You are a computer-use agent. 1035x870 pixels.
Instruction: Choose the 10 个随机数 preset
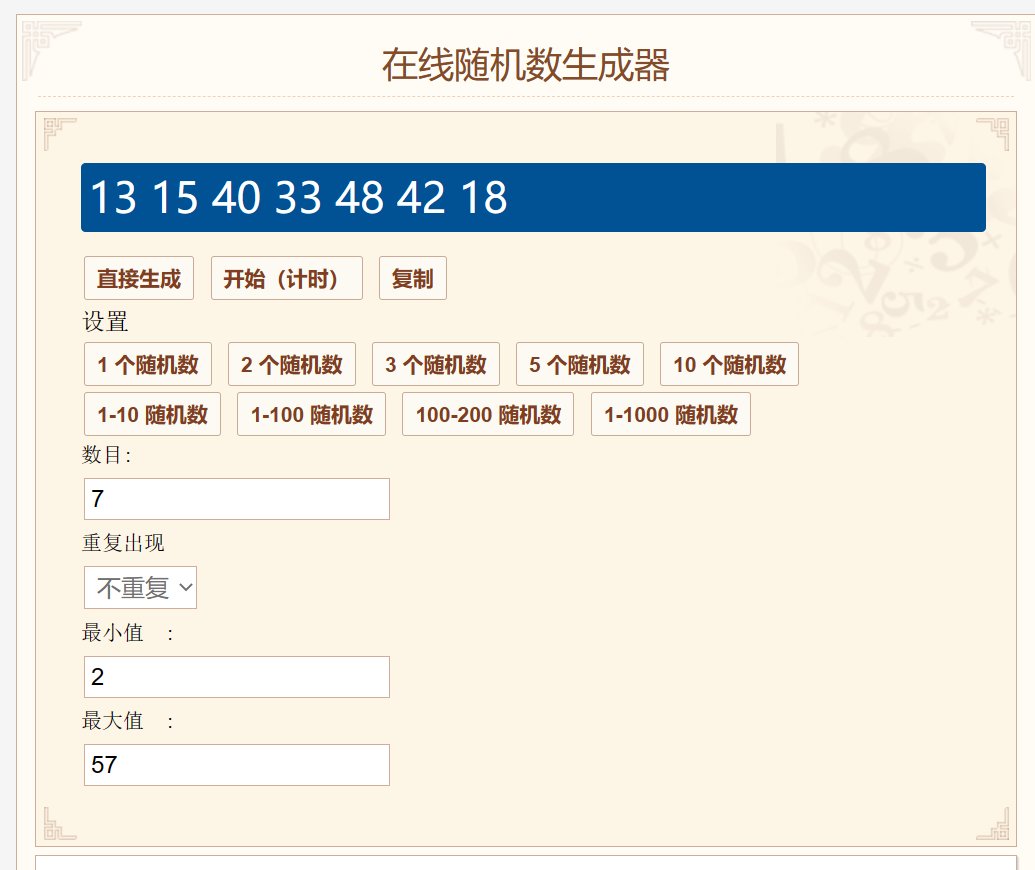[x=729, y=364]
